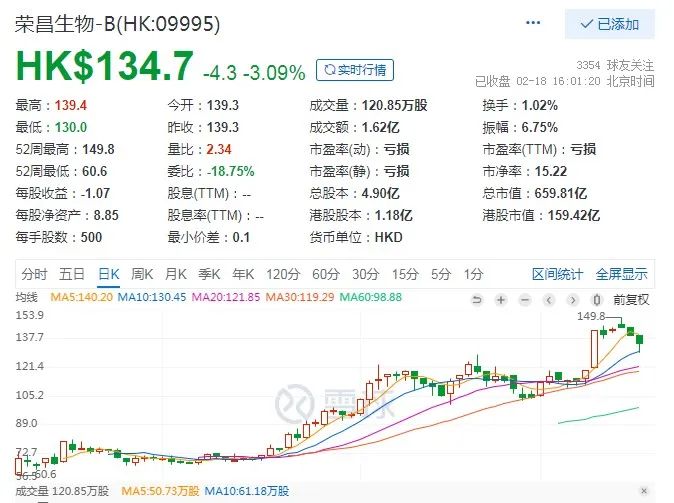674x503 pixels.
Task: Click the 149.8 high marker on chart
Action: pyautogui.click(x=591, y=316)
